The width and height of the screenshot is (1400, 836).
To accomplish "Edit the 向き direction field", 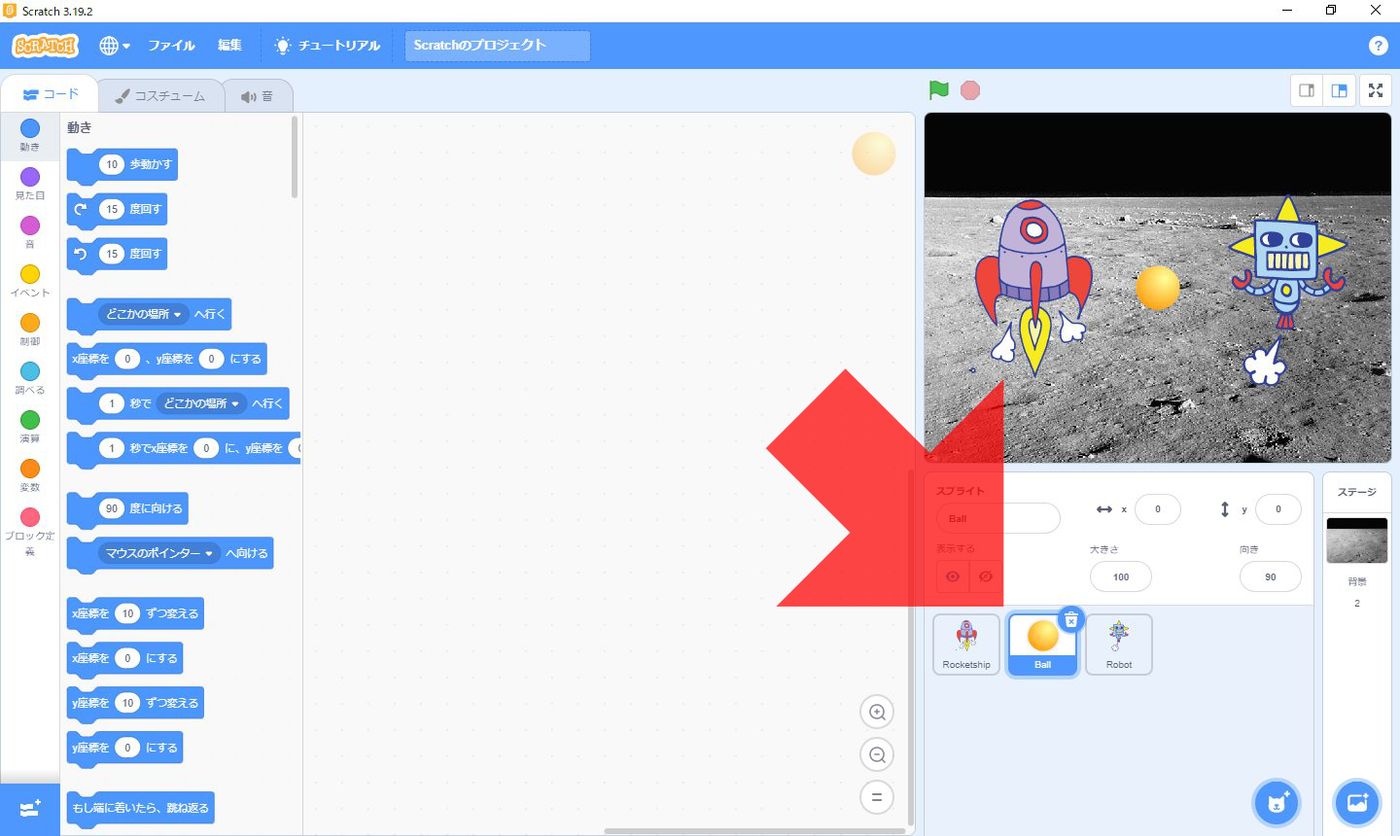I will 1270,577.
